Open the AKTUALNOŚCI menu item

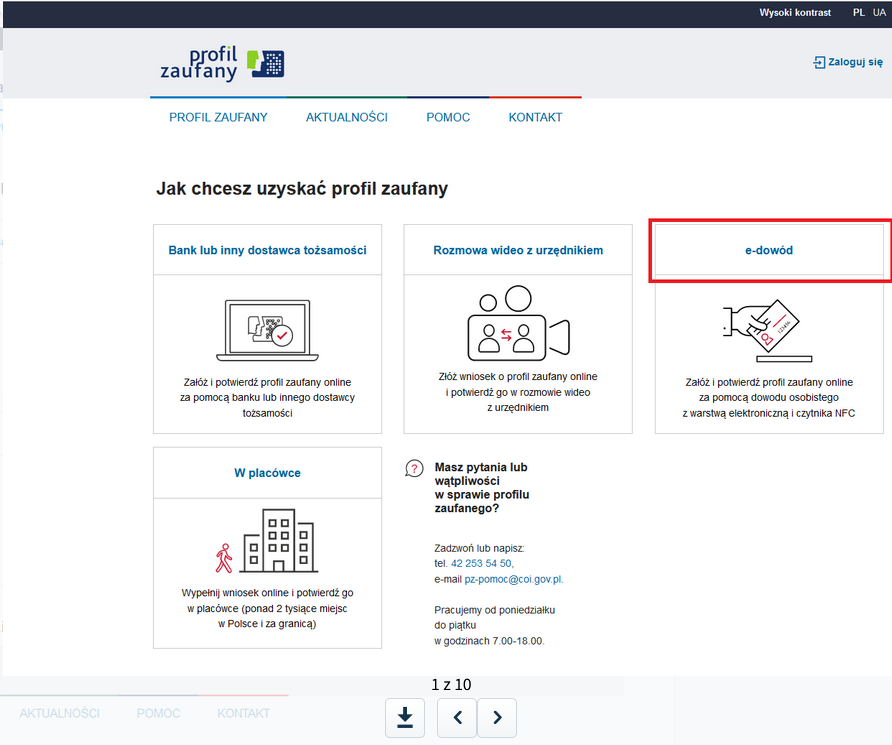point(346,117)
